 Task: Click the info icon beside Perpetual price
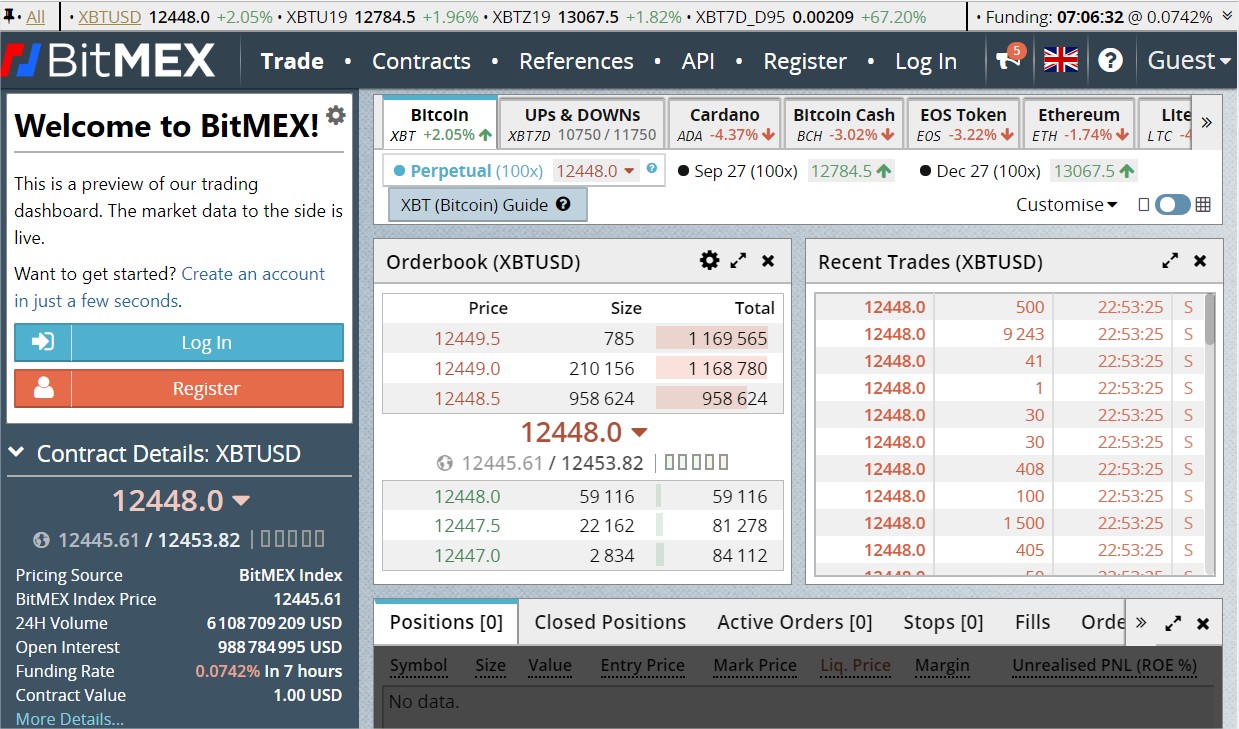(x=652, y=169)
